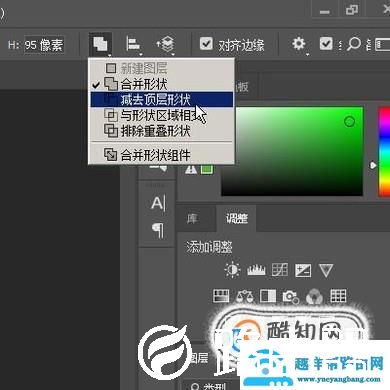Choose 新建图层 menu entry

point(162,68)
